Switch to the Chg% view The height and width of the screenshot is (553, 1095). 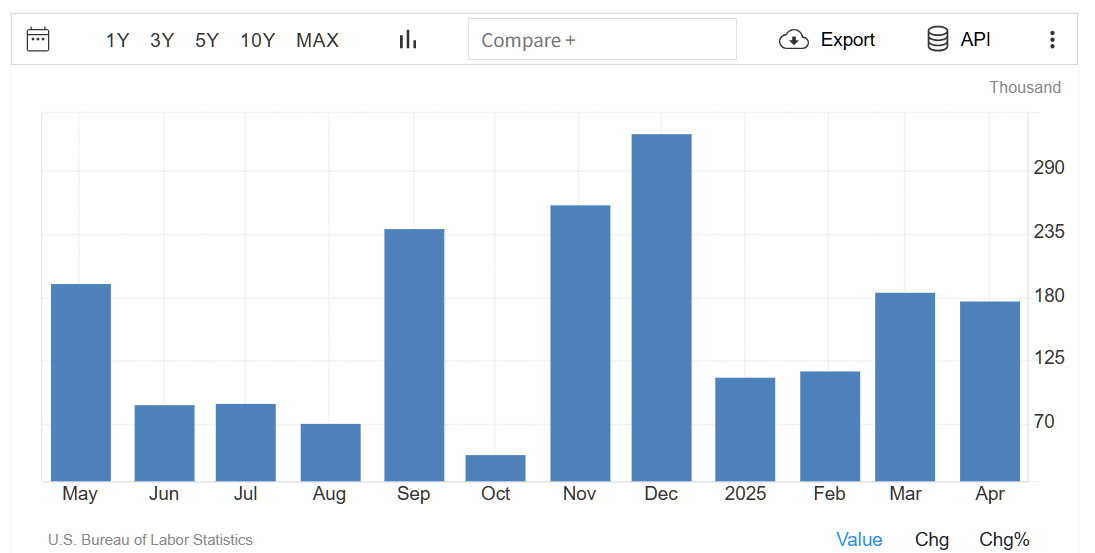[x=1004, y=540]
